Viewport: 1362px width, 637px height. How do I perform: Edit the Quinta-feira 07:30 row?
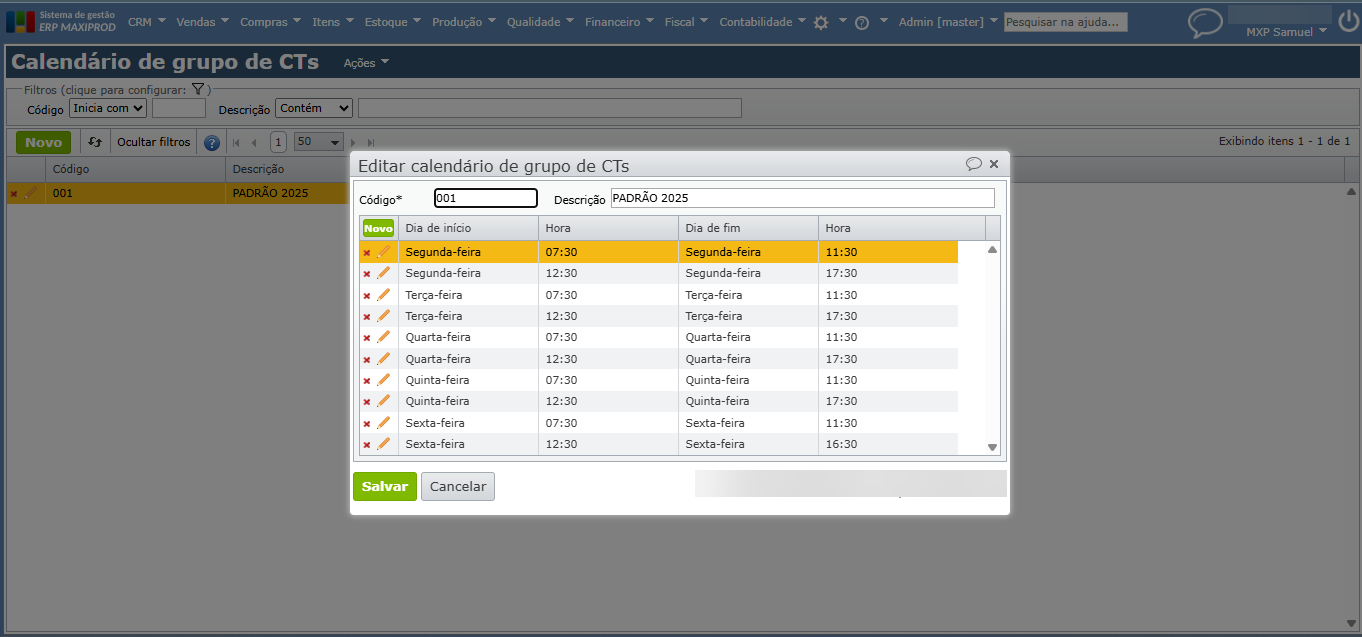point(384,380)
